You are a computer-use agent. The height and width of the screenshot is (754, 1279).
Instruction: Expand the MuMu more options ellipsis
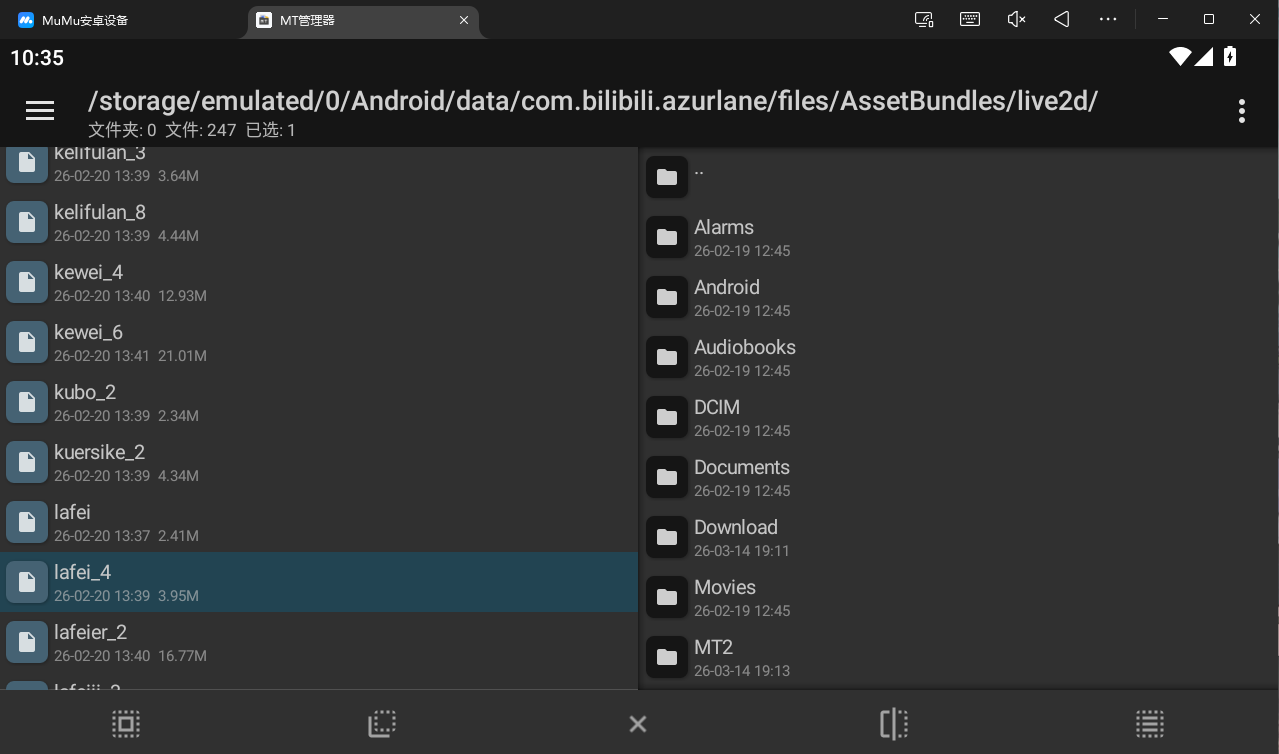click(1107, 19)
